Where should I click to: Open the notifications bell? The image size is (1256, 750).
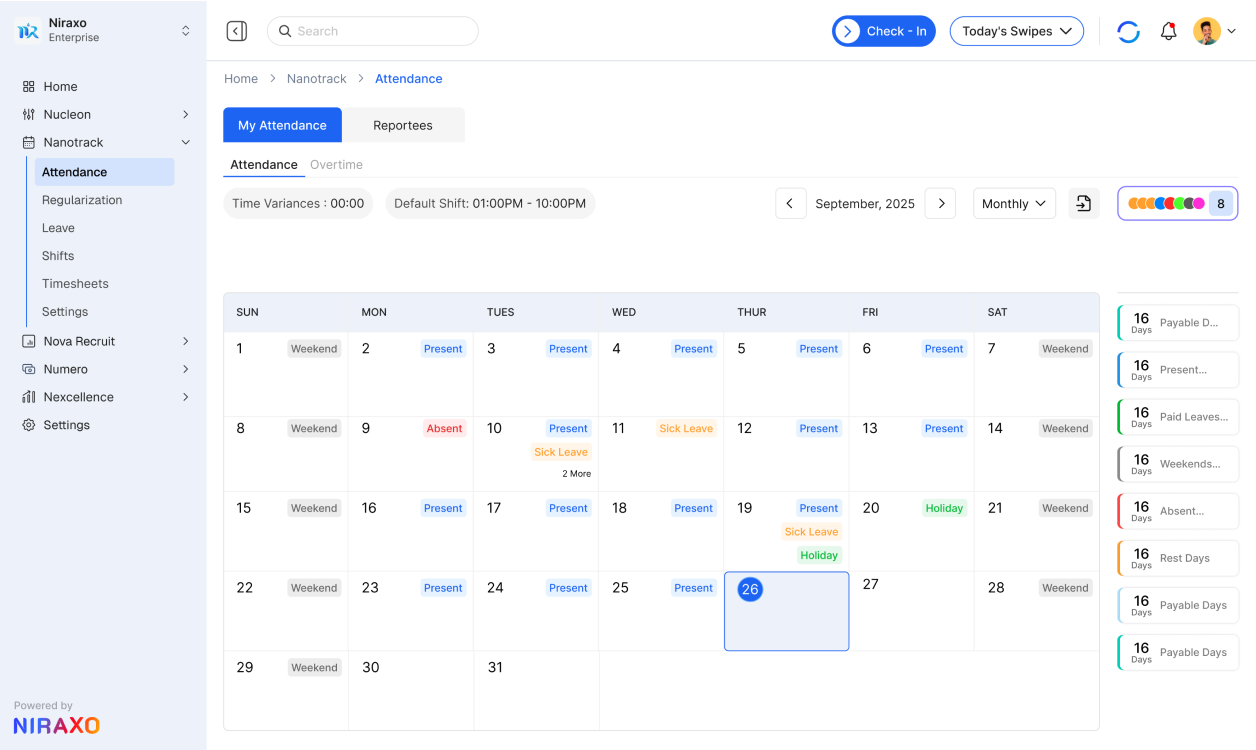(1168, 31)
